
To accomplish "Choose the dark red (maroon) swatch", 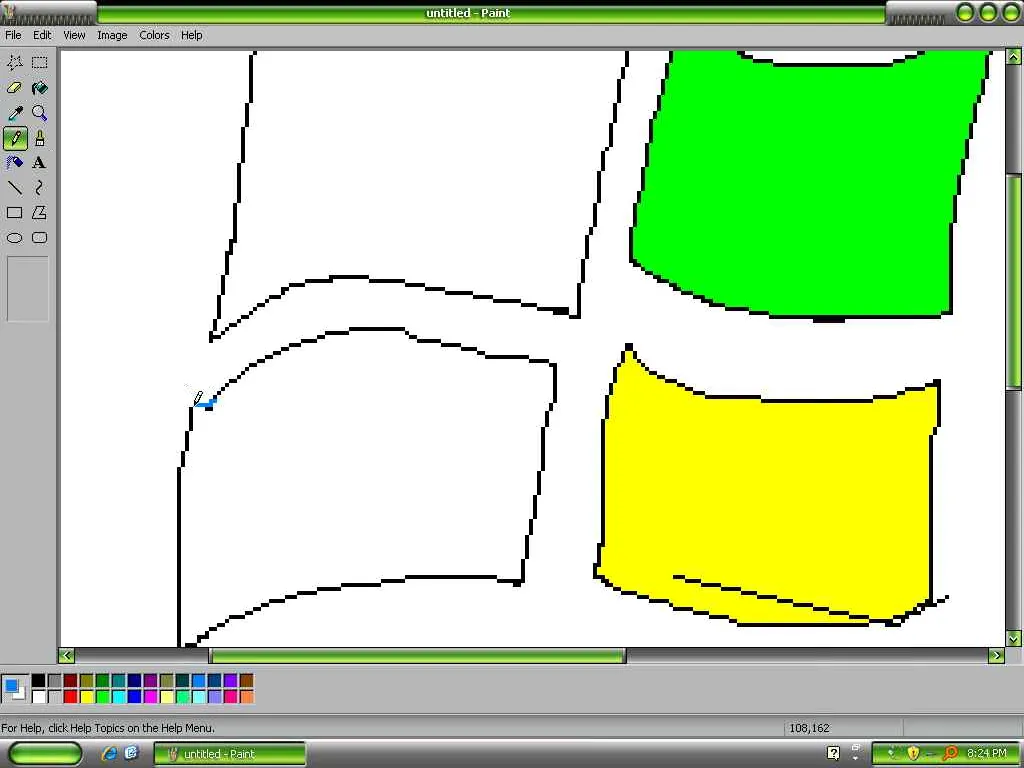I will click(x=71, y=681).
